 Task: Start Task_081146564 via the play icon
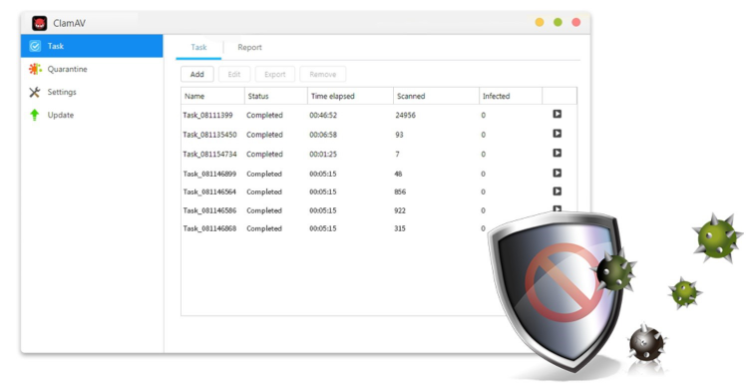557,191
